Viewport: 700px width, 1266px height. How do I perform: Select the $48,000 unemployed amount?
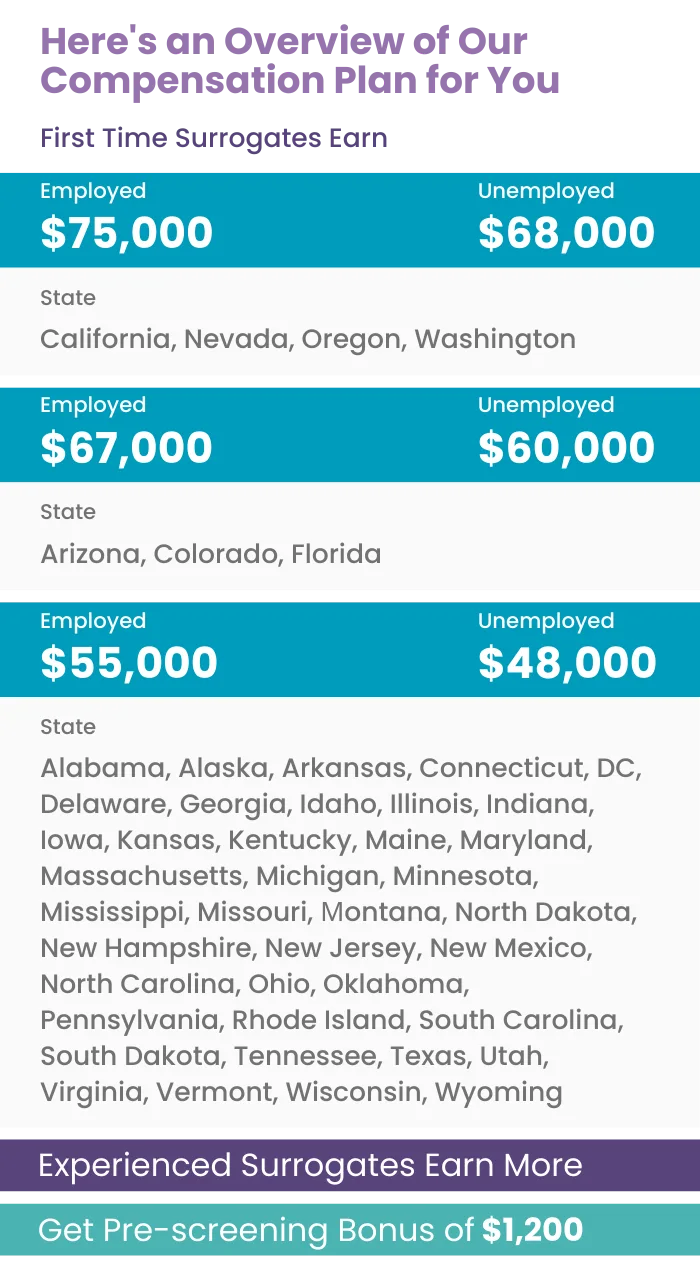[567, 663]
